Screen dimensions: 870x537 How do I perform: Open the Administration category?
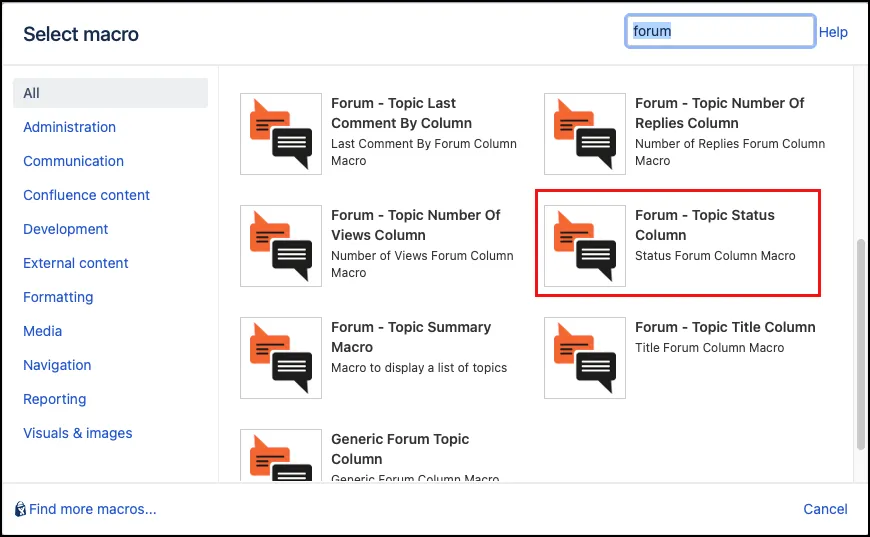point(69,127)
